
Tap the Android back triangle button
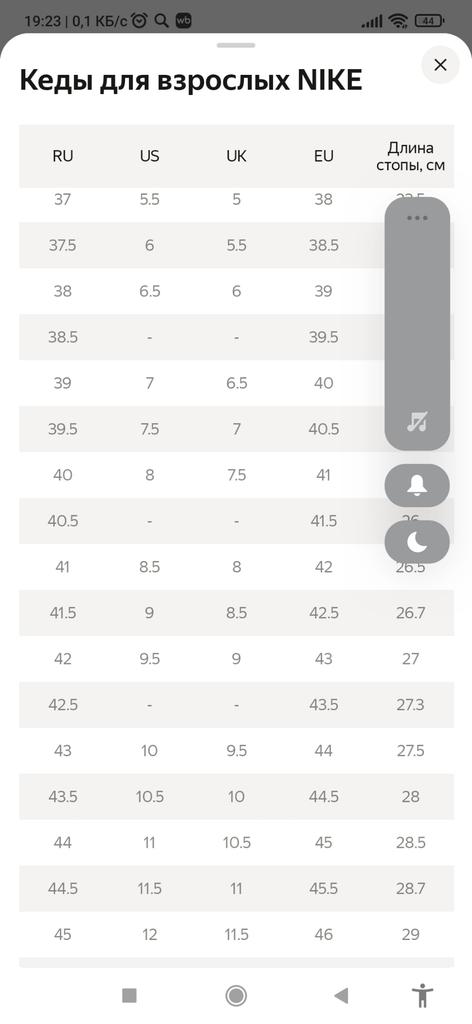tap(341, 995)
